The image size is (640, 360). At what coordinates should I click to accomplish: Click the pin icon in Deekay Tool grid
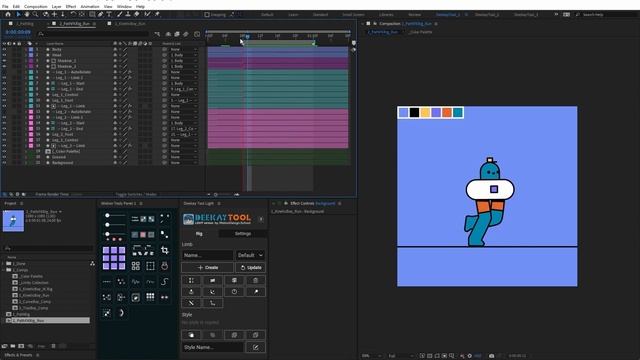(x=255, y=292)
